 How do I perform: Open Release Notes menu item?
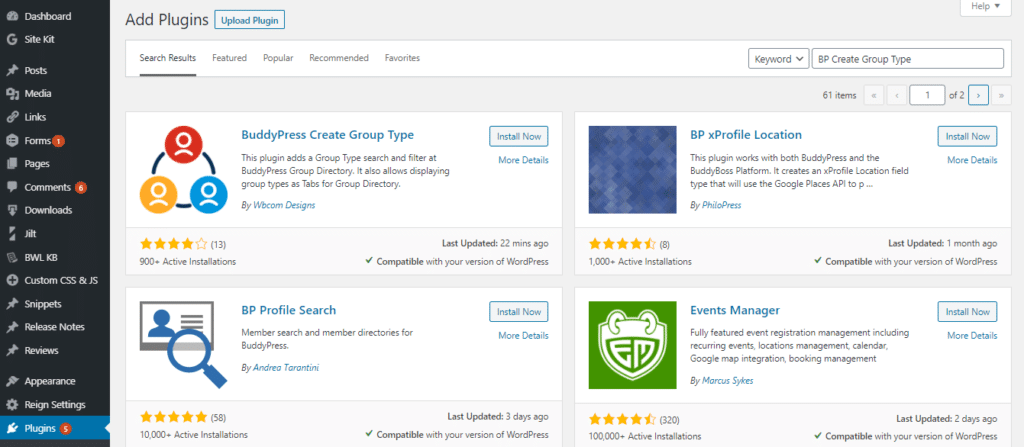55,327
